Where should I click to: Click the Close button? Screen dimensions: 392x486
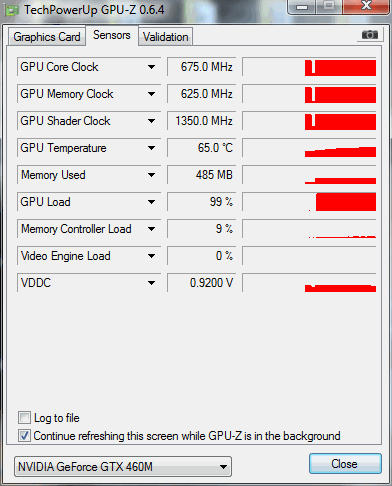pos(345,464)
